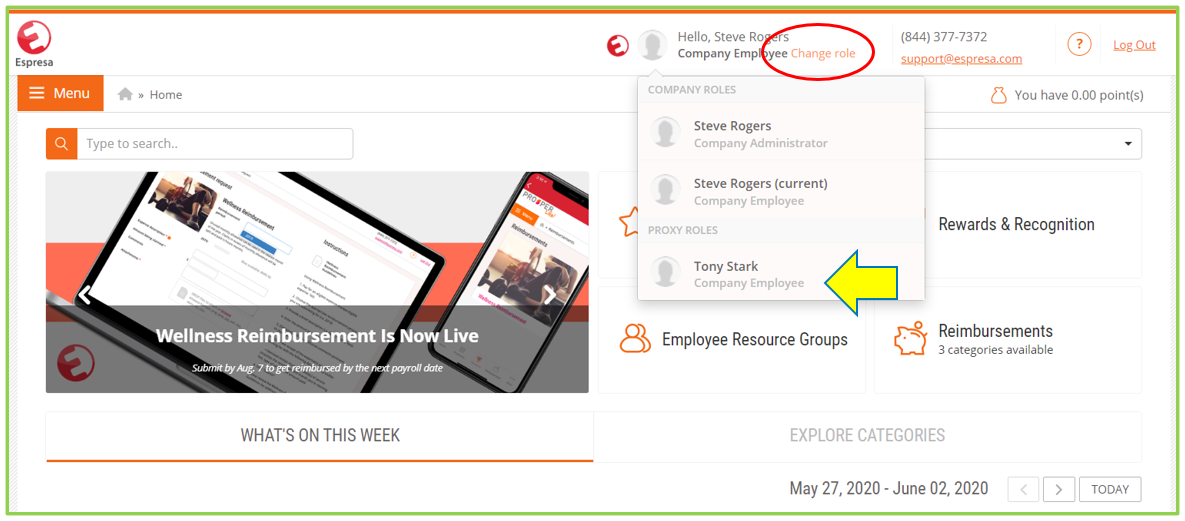Click the Reimbursements piggy bank icon
1185x521 pixels.
click(x=910, y=339)
